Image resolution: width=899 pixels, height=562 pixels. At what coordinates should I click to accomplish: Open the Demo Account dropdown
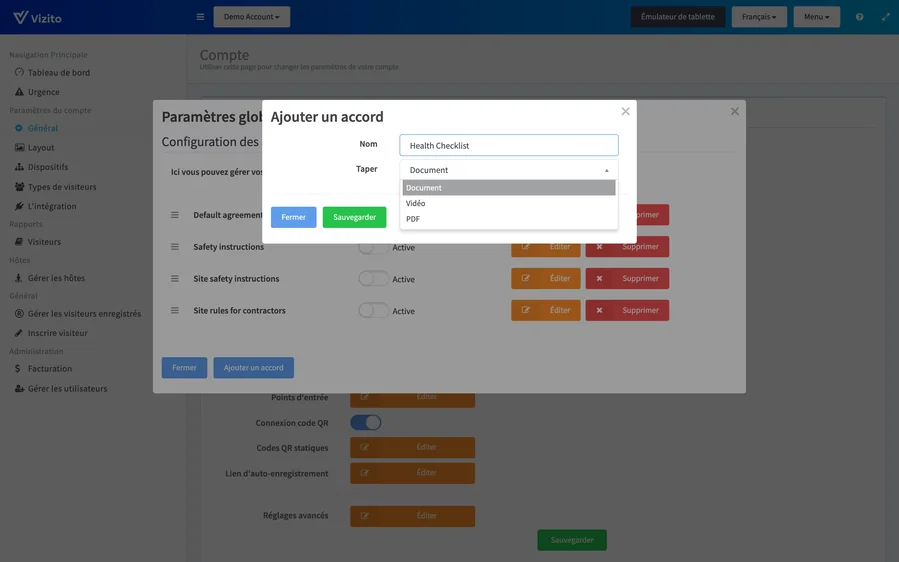tap(252, 17)
